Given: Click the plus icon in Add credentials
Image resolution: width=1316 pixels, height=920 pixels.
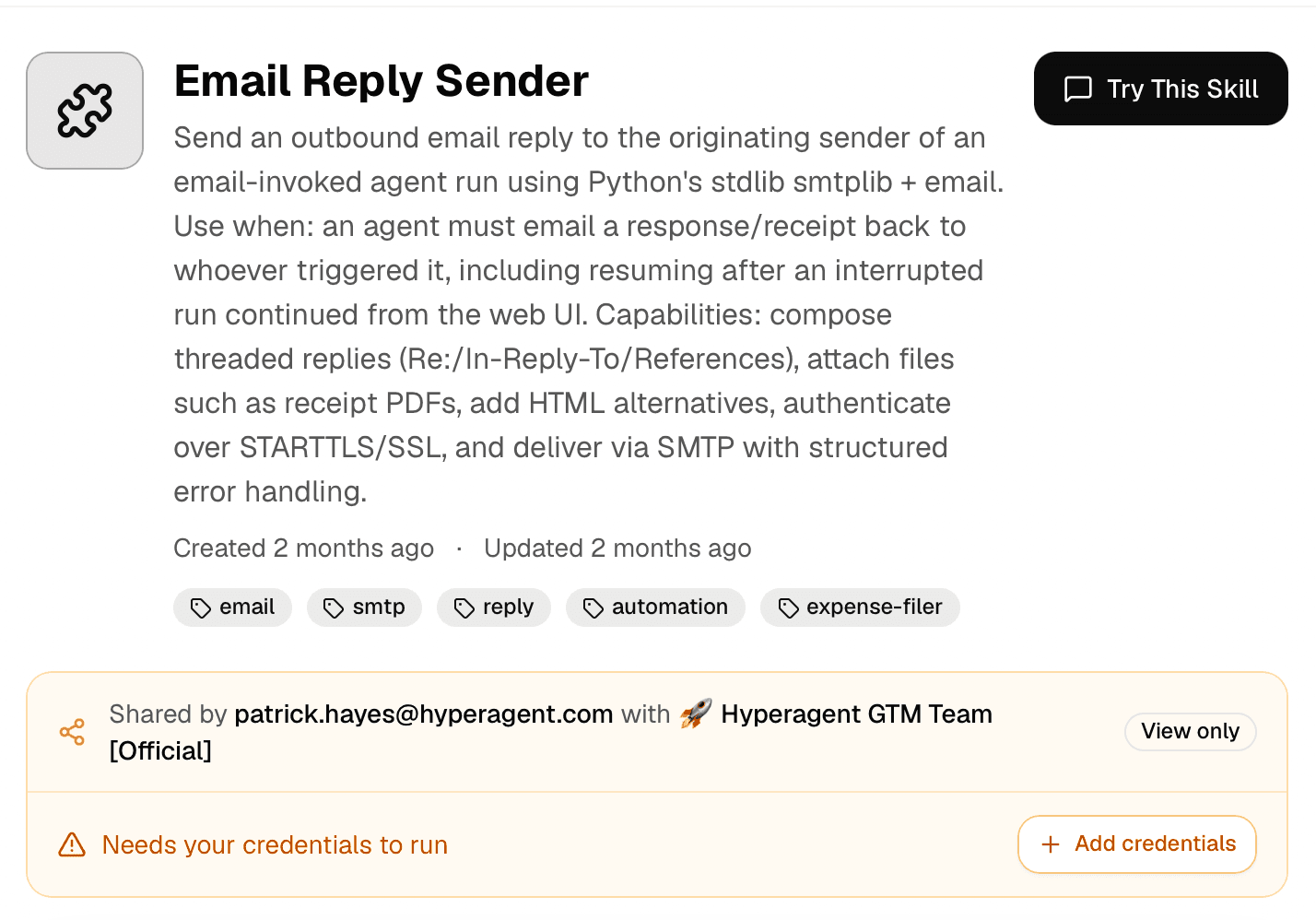Looking at the screenshot, I should point(1051,844).
